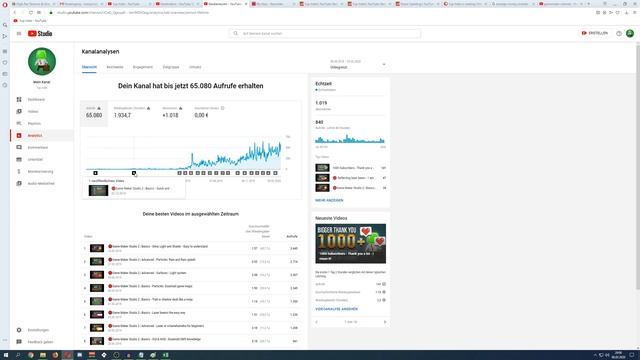The image size is (640, 360).
Task: Click the VIDEOANALYSE ANSEHEN link
Action: pyautogui.click(x=336, y=309)
